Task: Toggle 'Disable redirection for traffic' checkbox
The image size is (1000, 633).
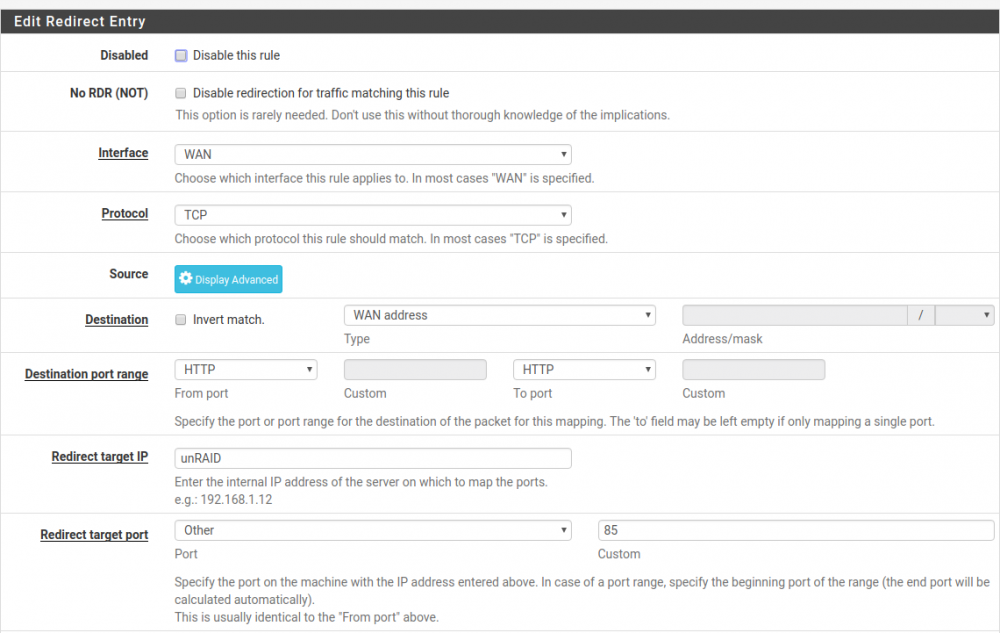Action: (x=181, y=93)
